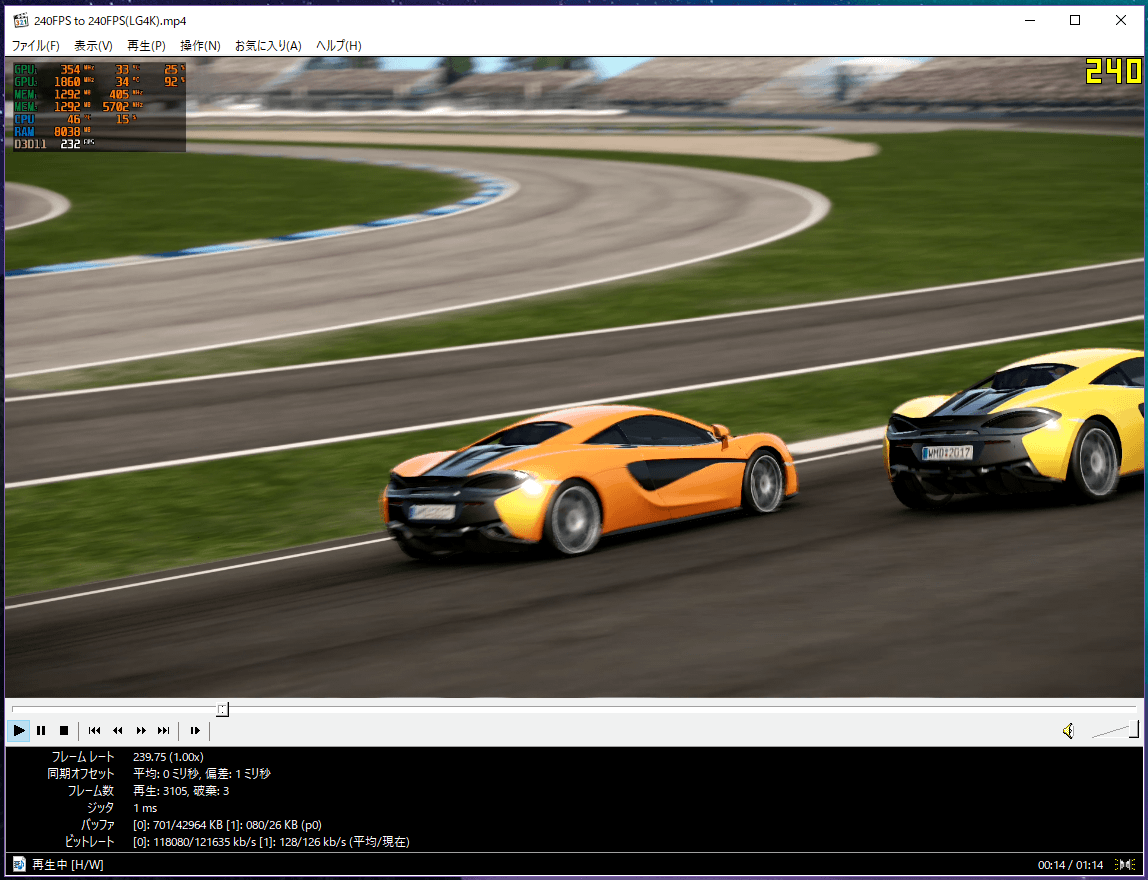Skip to the previous file

point(94,730)
